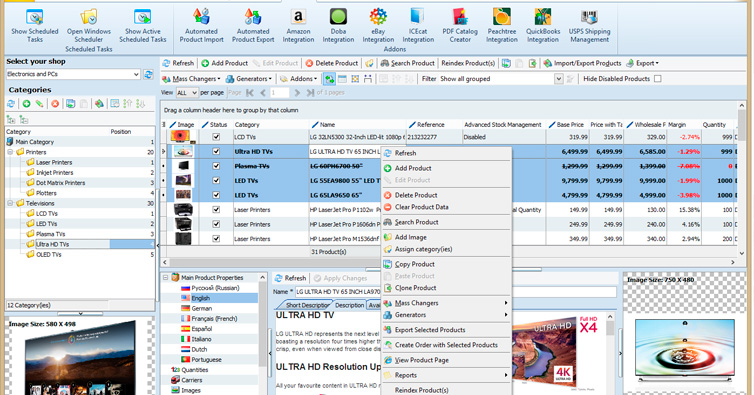The height and width of the screenshot is (395, 754).
Task: Toggle status checkbox for LG 65LA9650 row
Action: (216, 195)
